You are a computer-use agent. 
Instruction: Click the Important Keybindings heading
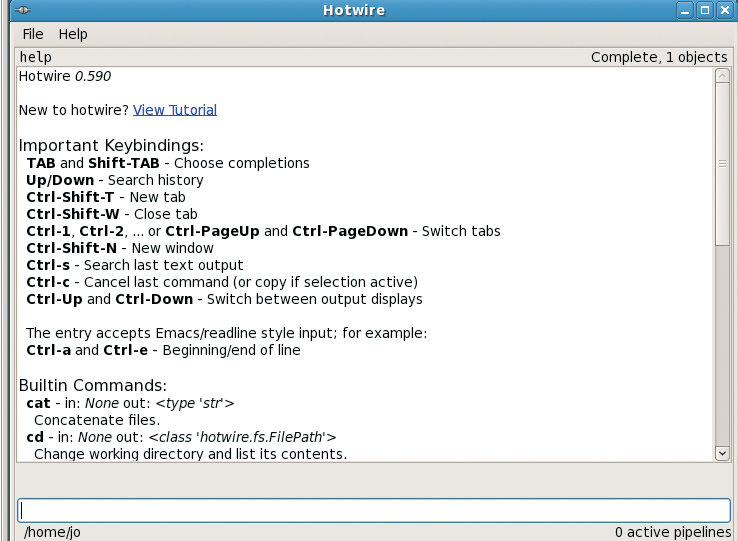click(x=111, y=145)
